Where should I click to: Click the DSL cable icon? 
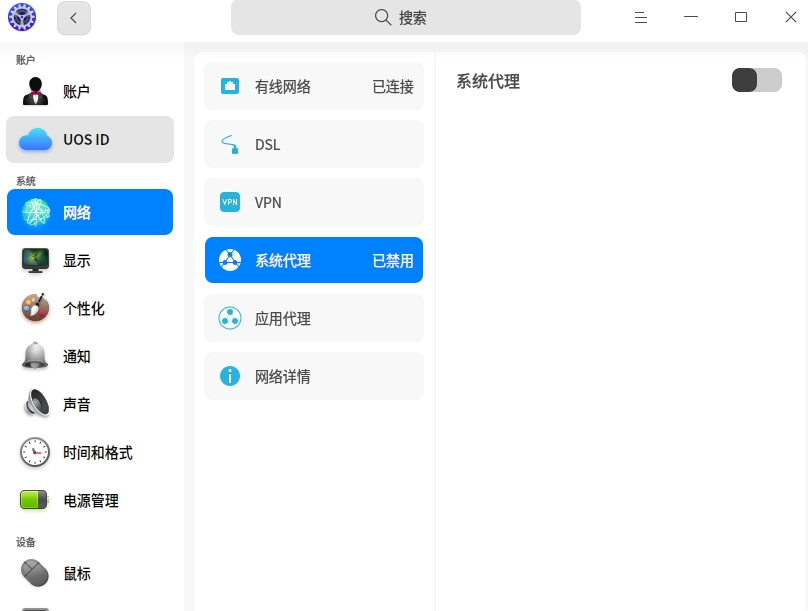230,144
